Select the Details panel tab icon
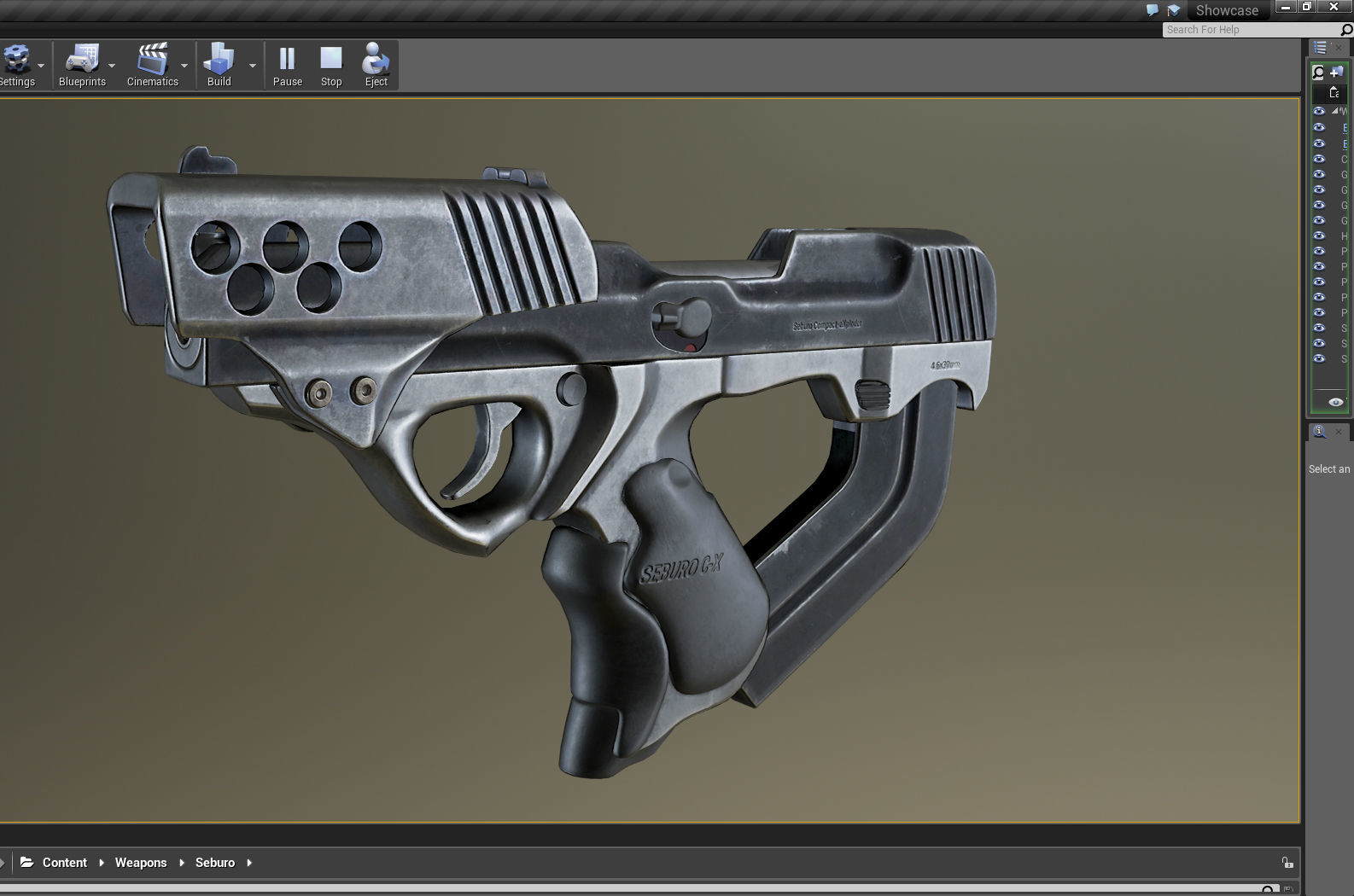The width and height of the screenshot is (1354, 896). pos(1320,432)
